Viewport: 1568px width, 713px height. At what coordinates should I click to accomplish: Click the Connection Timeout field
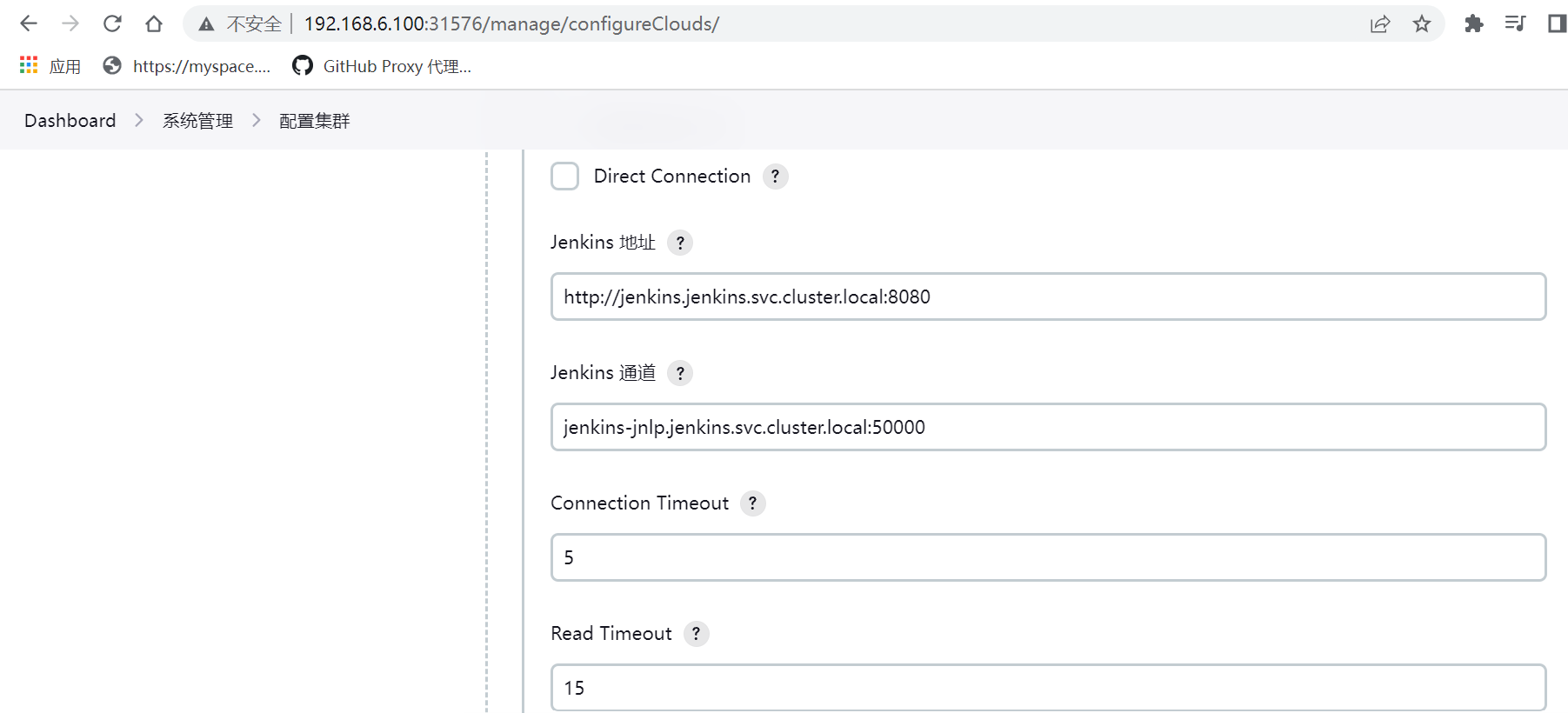tap(1048, 557)
